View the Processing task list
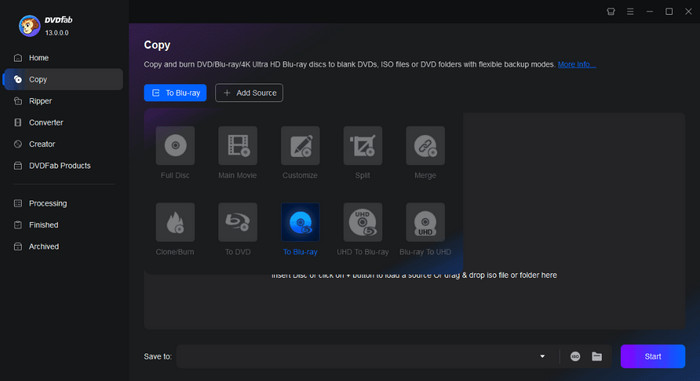 63,203
